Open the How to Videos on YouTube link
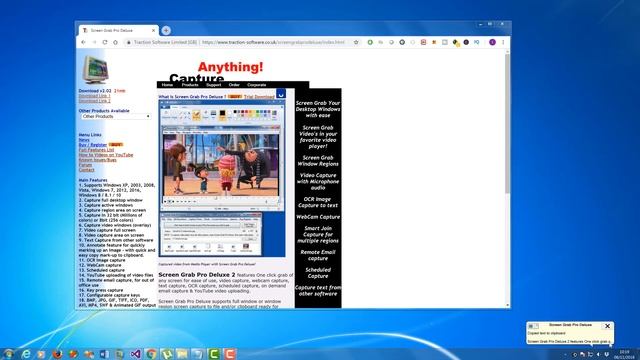The image size is (640, 360). (x=106, y=155)
